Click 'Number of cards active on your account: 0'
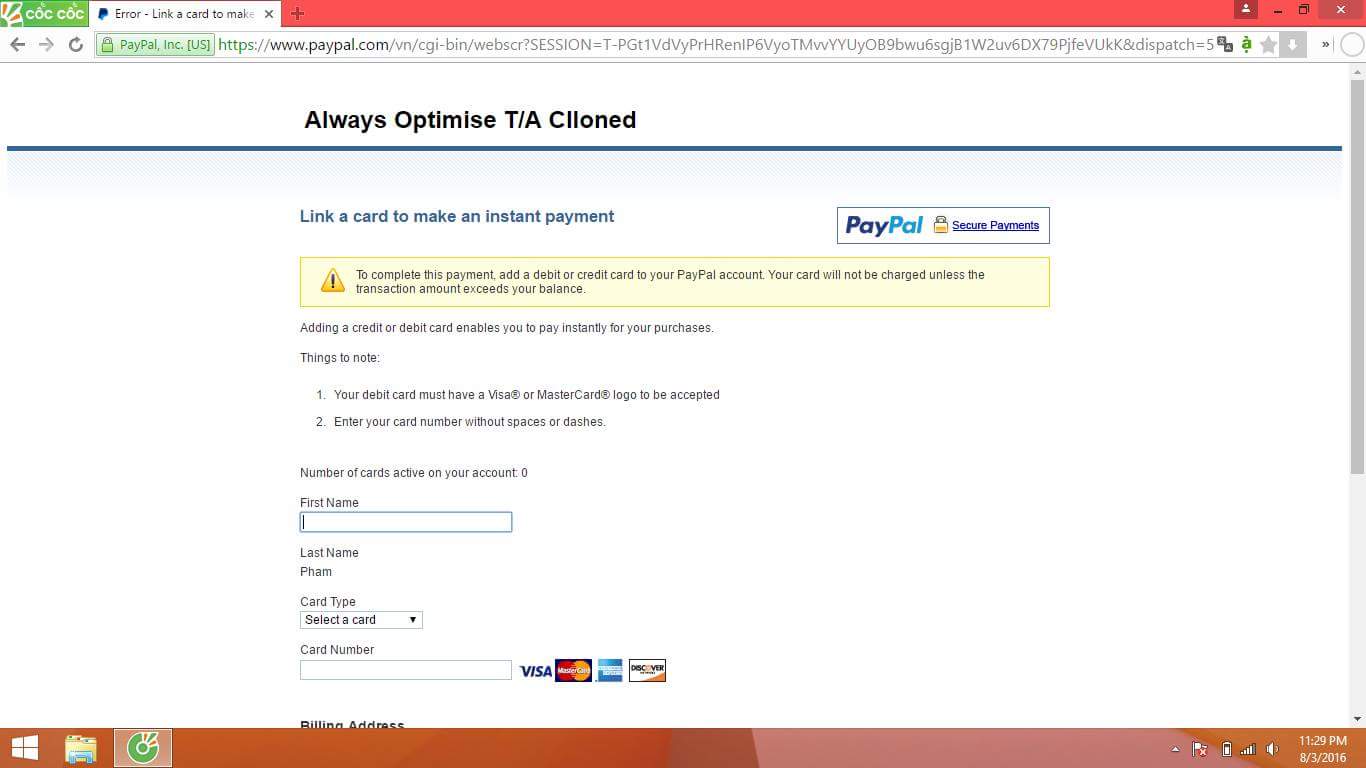The width and height of the screenshot is (1366, 768). tap(414, 473)
